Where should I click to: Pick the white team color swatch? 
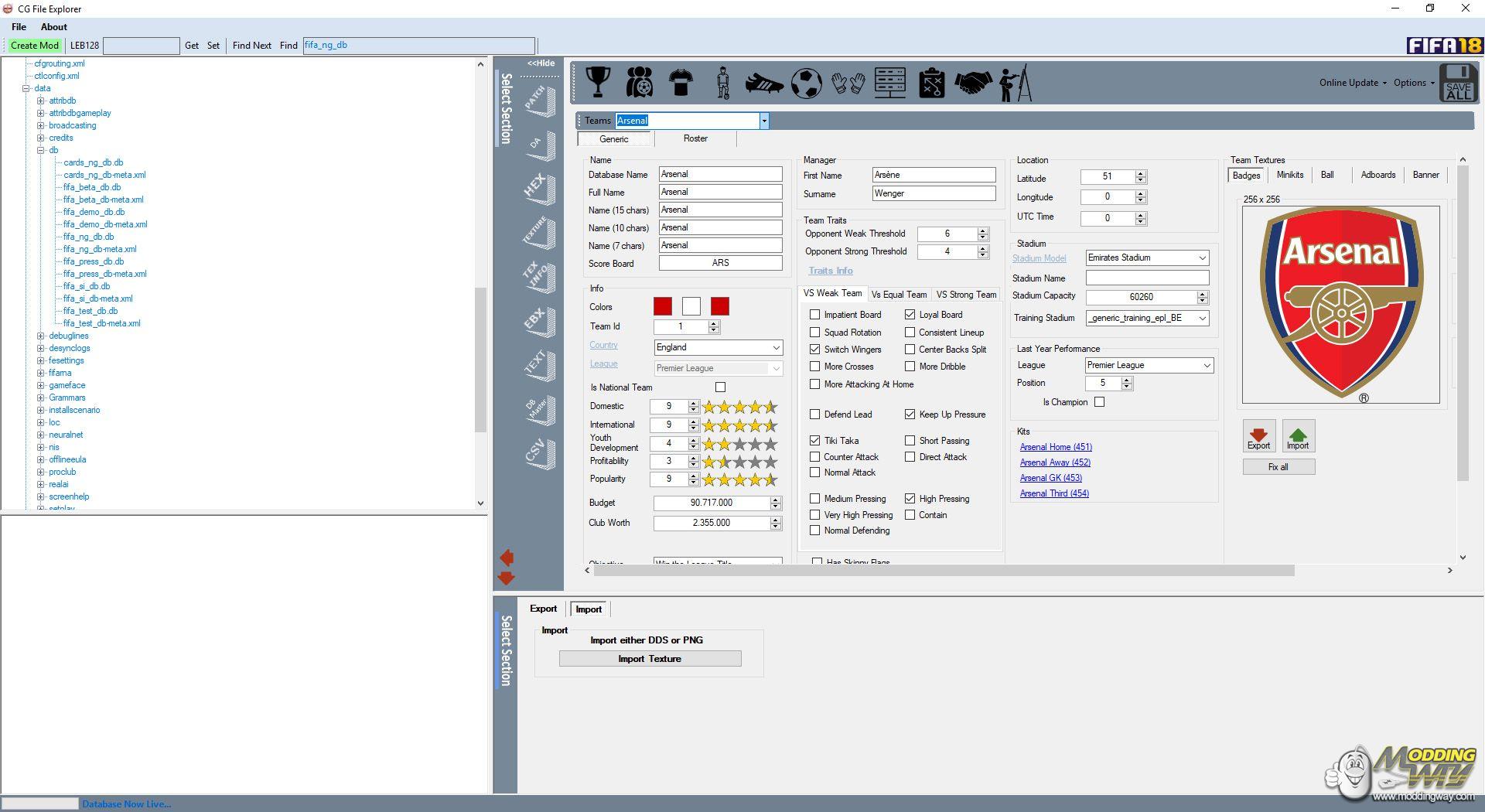click(x=691, y=306)
